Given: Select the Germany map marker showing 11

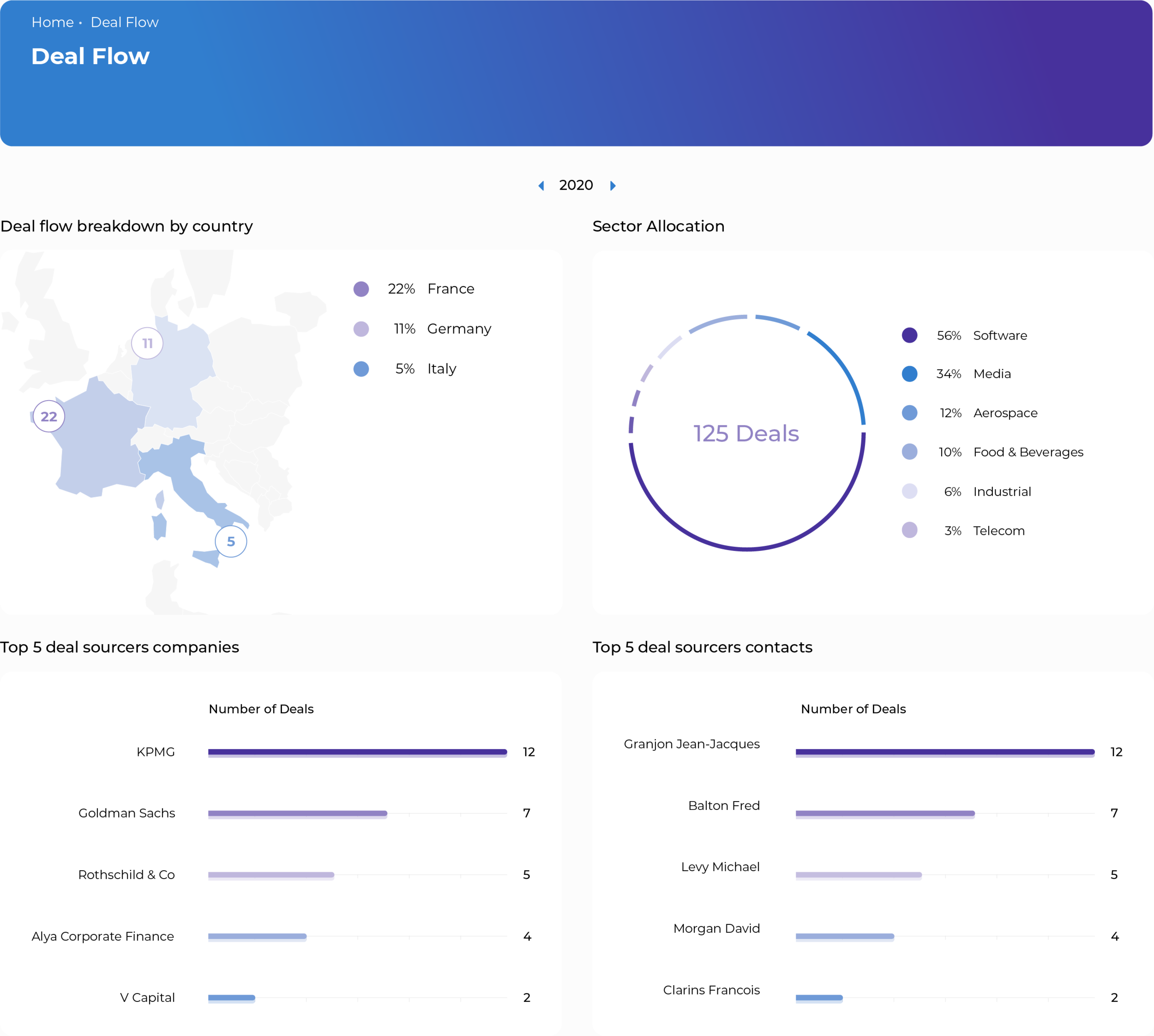Looking at the screenshot, I should click(x=147, y=343).
